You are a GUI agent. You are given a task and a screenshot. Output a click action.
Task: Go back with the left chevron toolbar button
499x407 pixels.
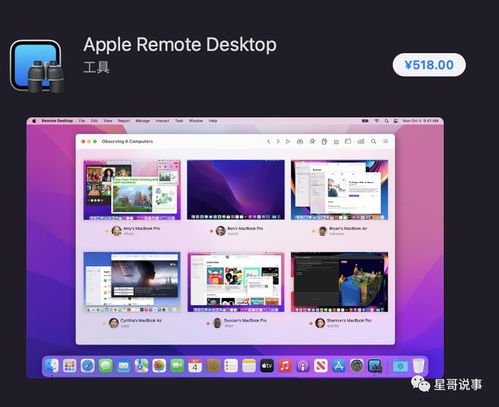268,141
